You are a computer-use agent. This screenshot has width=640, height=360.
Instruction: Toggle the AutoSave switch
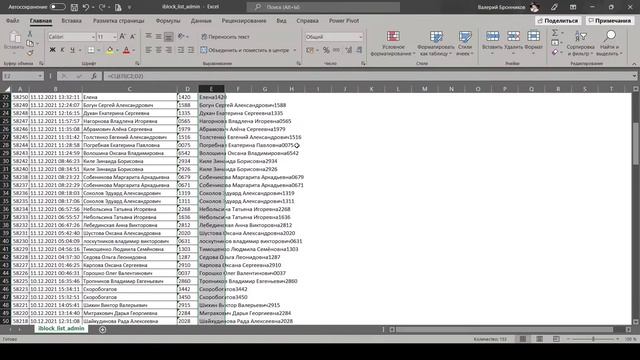(58, 7)
